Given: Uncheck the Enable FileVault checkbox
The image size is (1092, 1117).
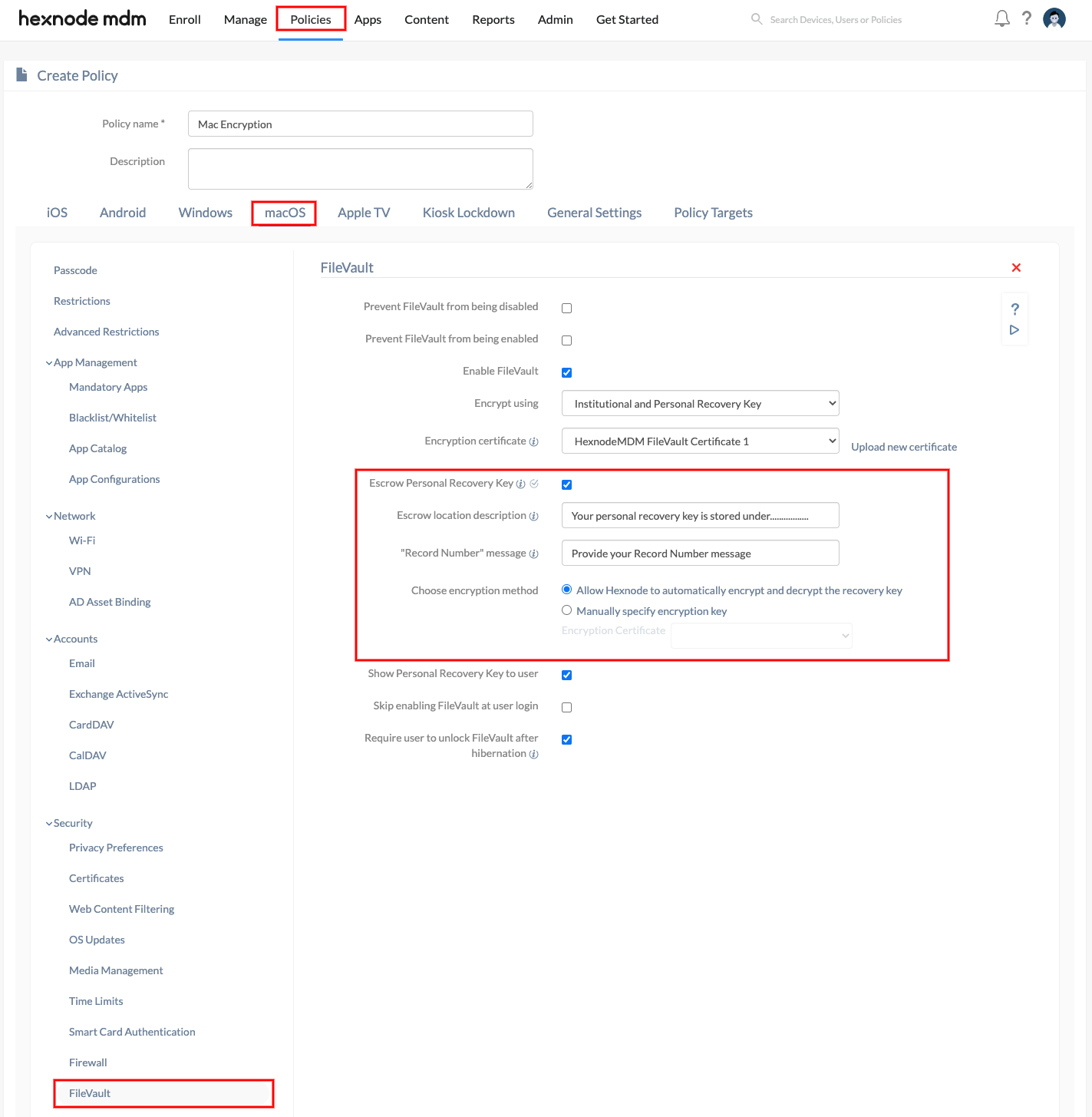Looking at the screenshot, I should (x=567, y=372).
